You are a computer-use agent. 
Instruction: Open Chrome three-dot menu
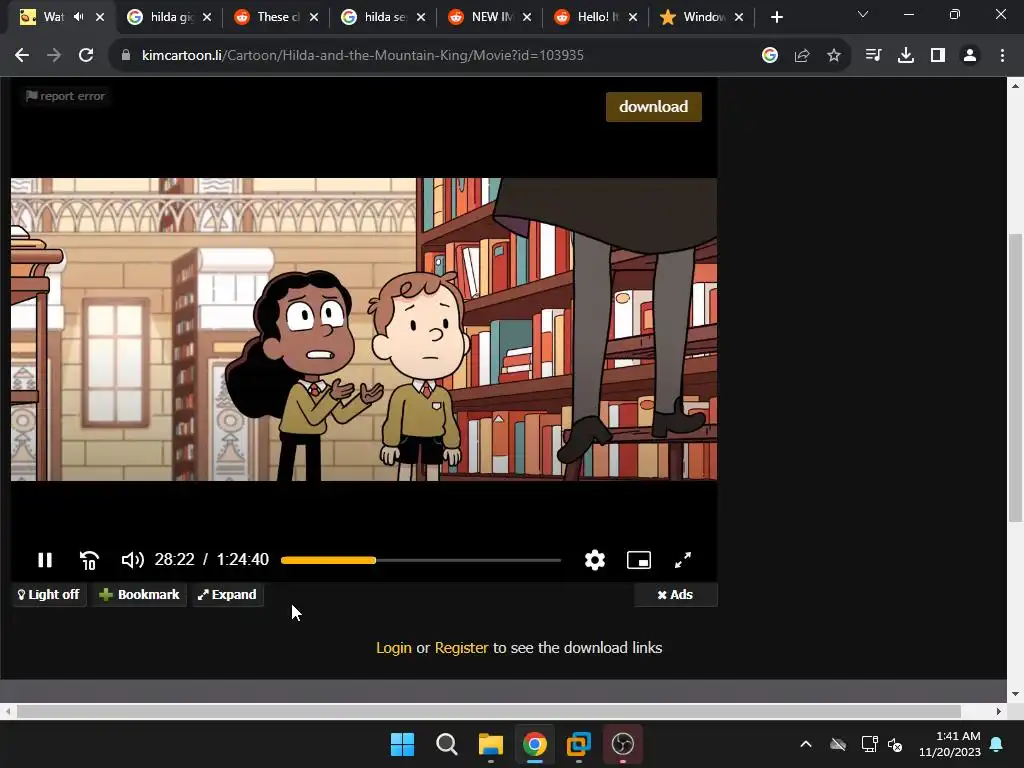coord(1002,55)
